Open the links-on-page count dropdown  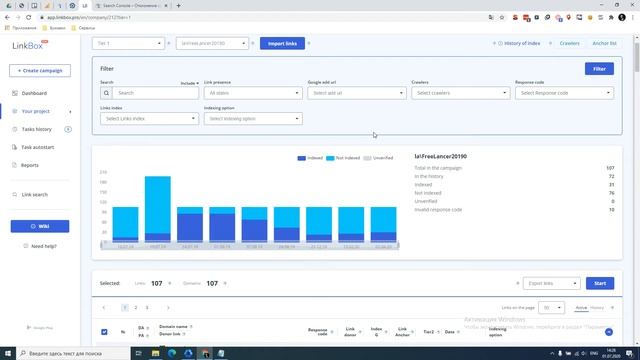pos(551,308)
